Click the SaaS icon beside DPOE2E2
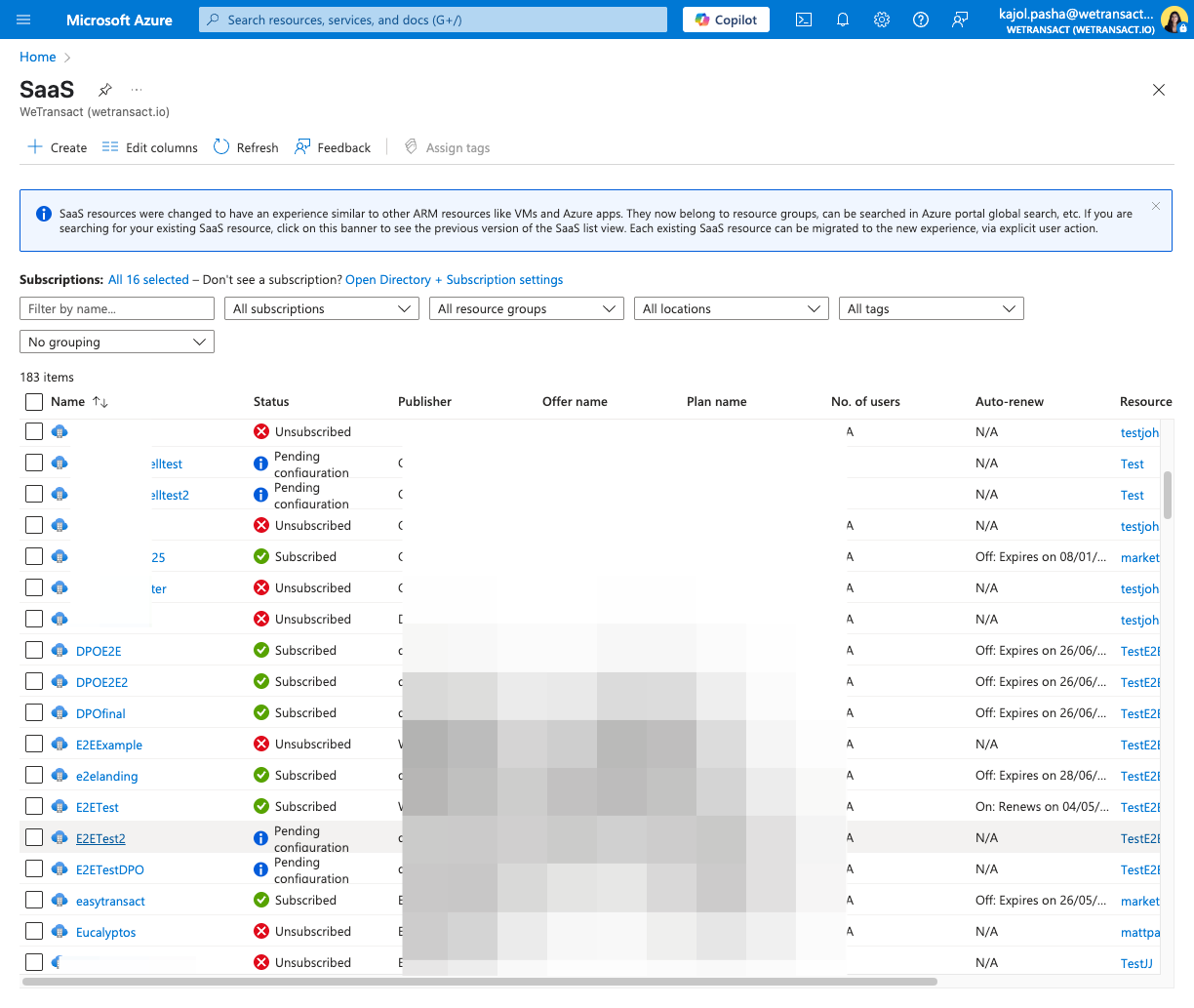This screenshot has width=1194, height=1008. pos(60,681)
